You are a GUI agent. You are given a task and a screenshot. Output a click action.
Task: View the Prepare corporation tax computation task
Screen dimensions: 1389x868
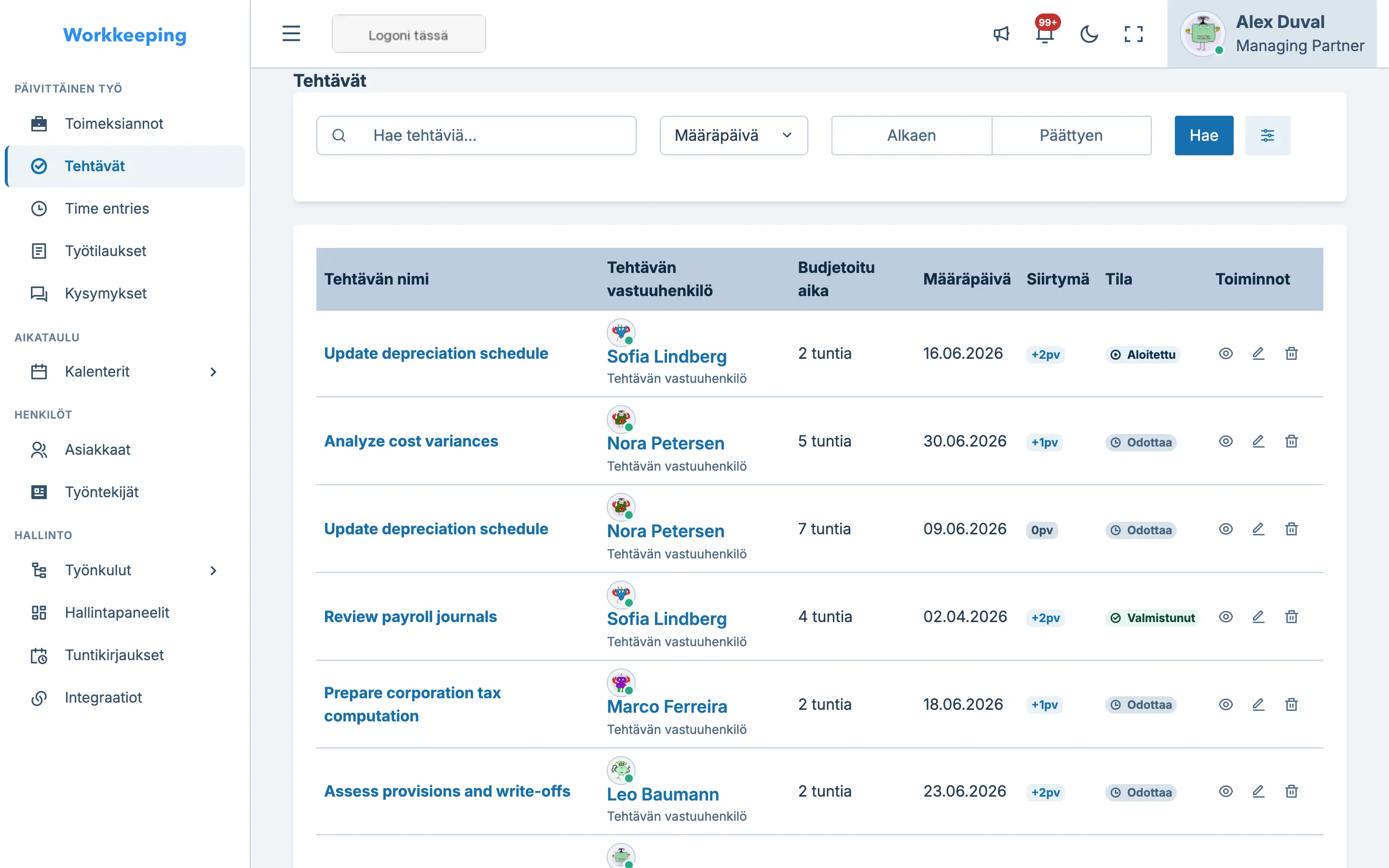click(1226, 705)
